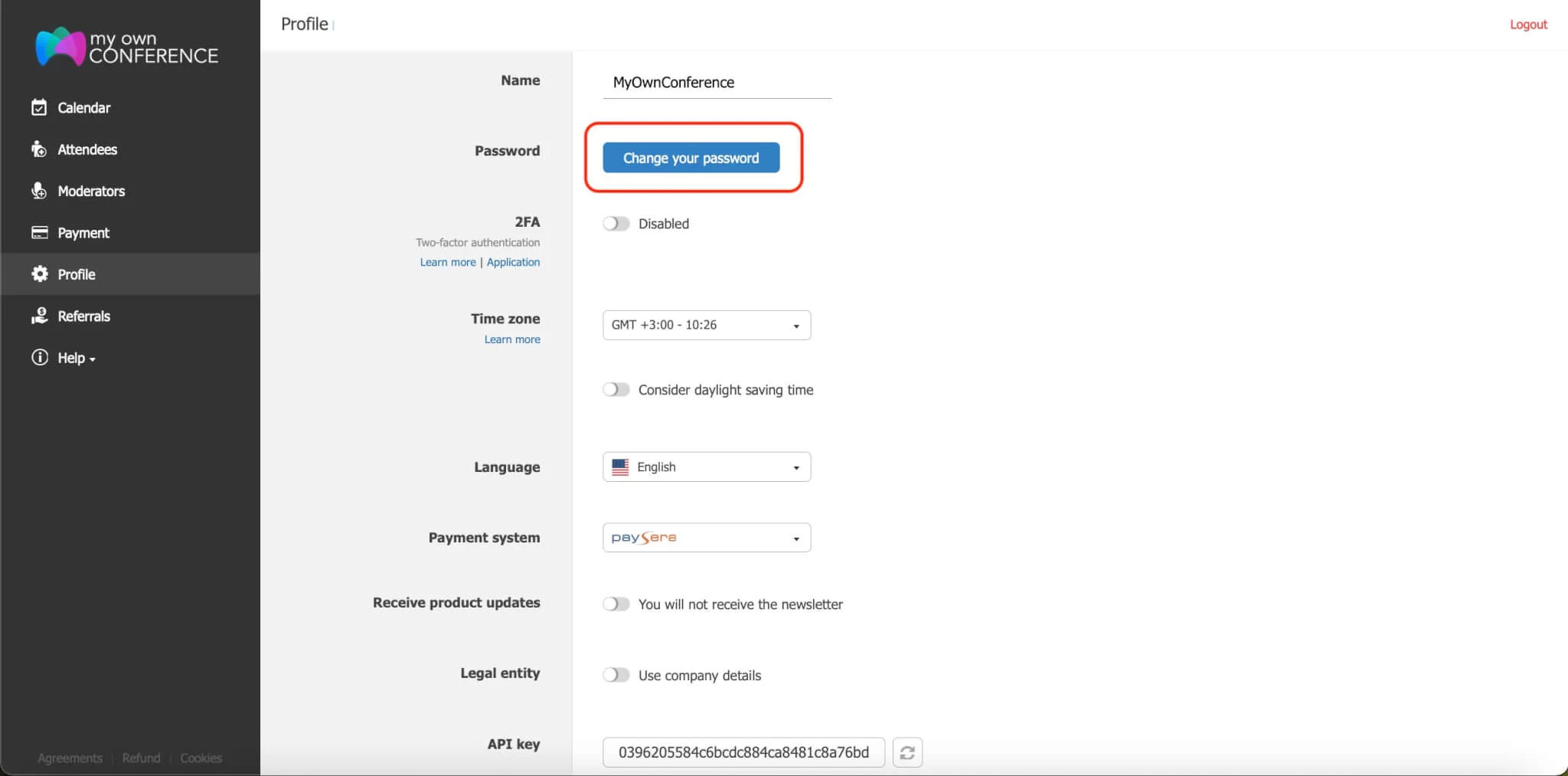Viewport: 1568px width, 776px height.
Task: Open the Application link under 2FA
Action: pos(513,262)
